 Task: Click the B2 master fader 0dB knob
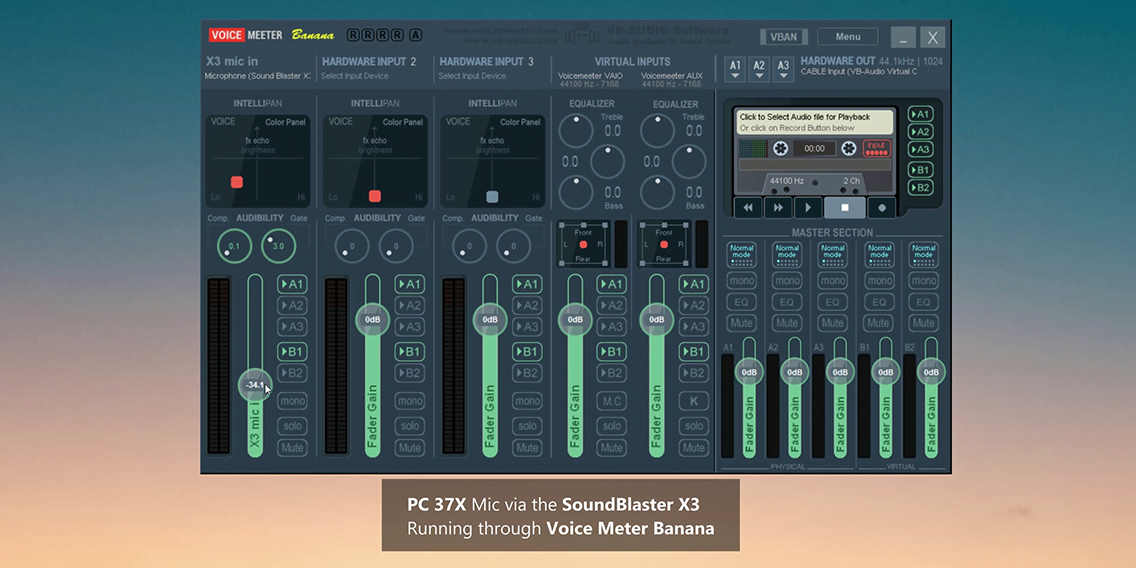(x=932, y=372)
